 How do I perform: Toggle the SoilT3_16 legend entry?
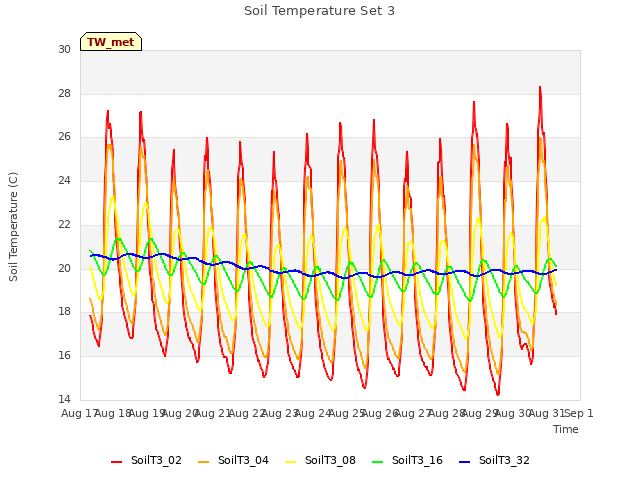[x=407, y=460]
